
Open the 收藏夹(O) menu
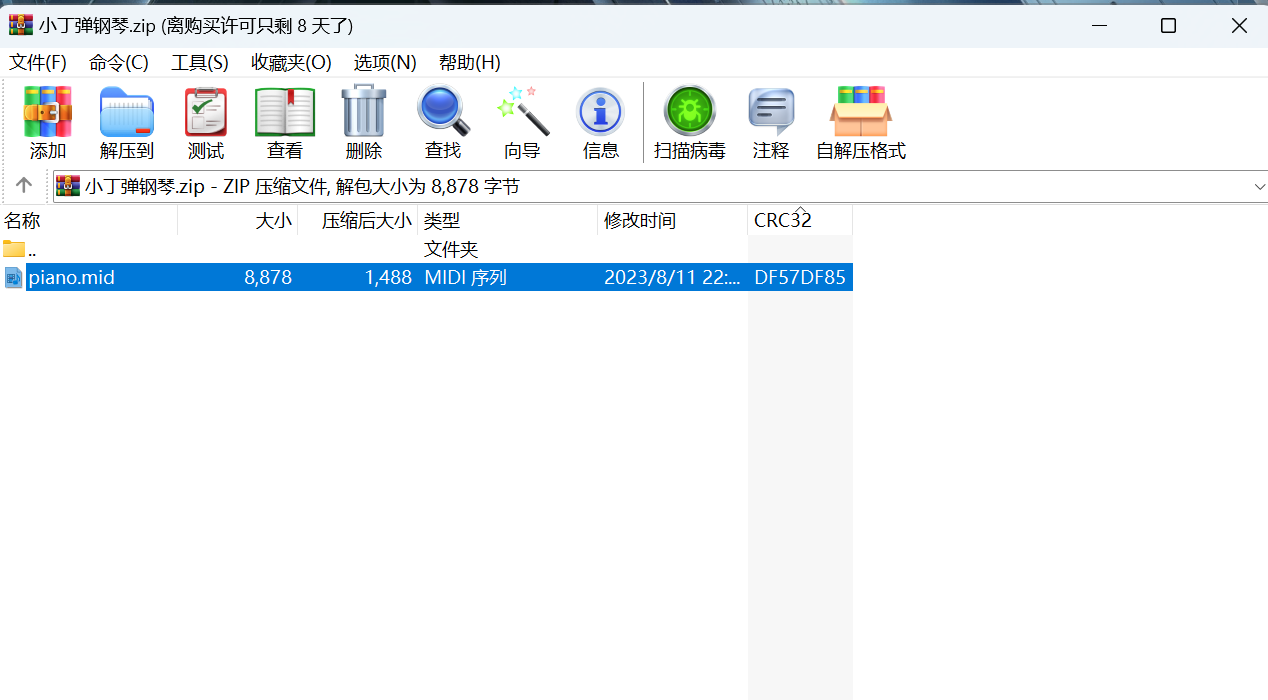[x=291, y=62]
